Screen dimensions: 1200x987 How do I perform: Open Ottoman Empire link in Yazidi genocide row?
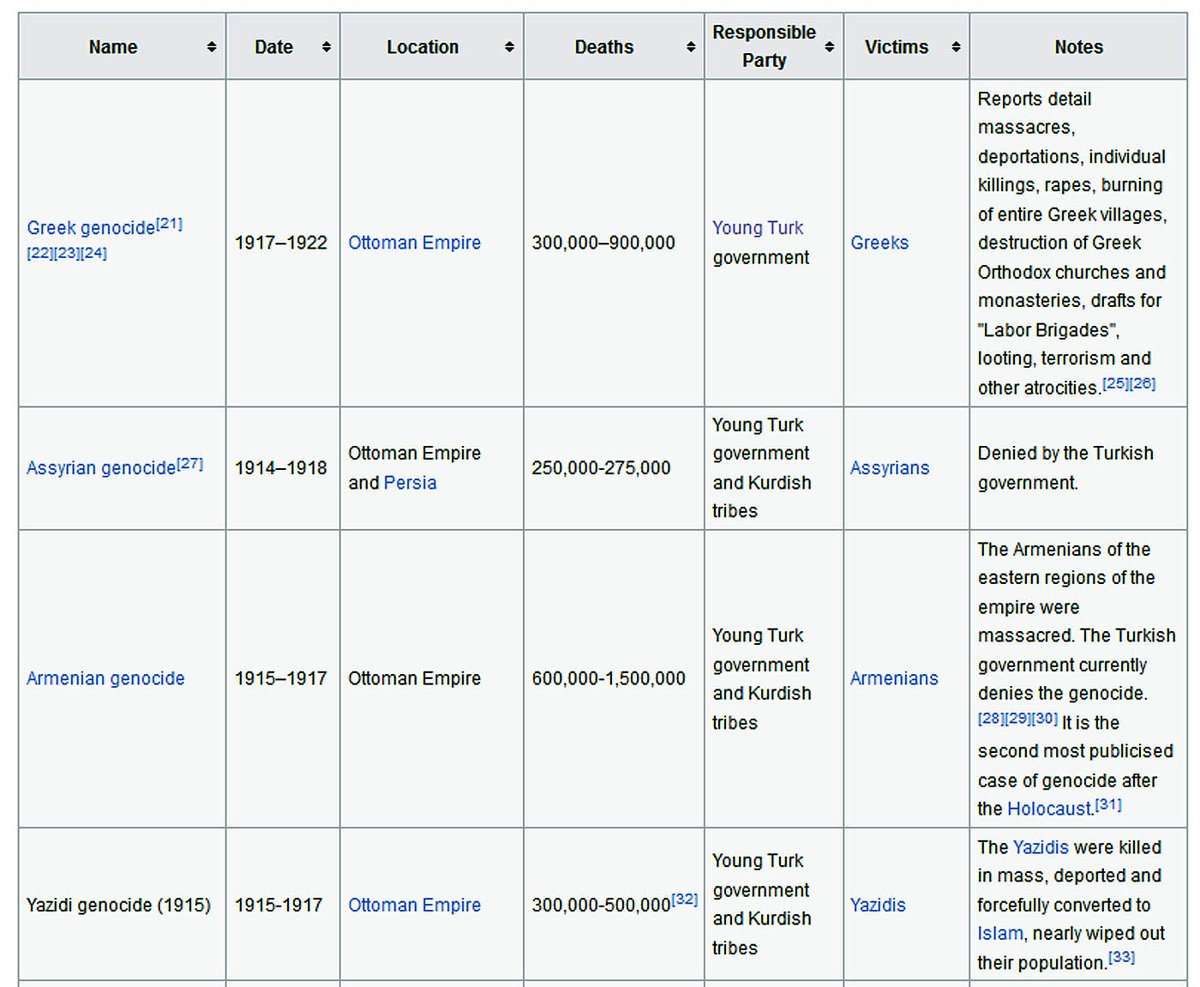click(x=414, y=905)
